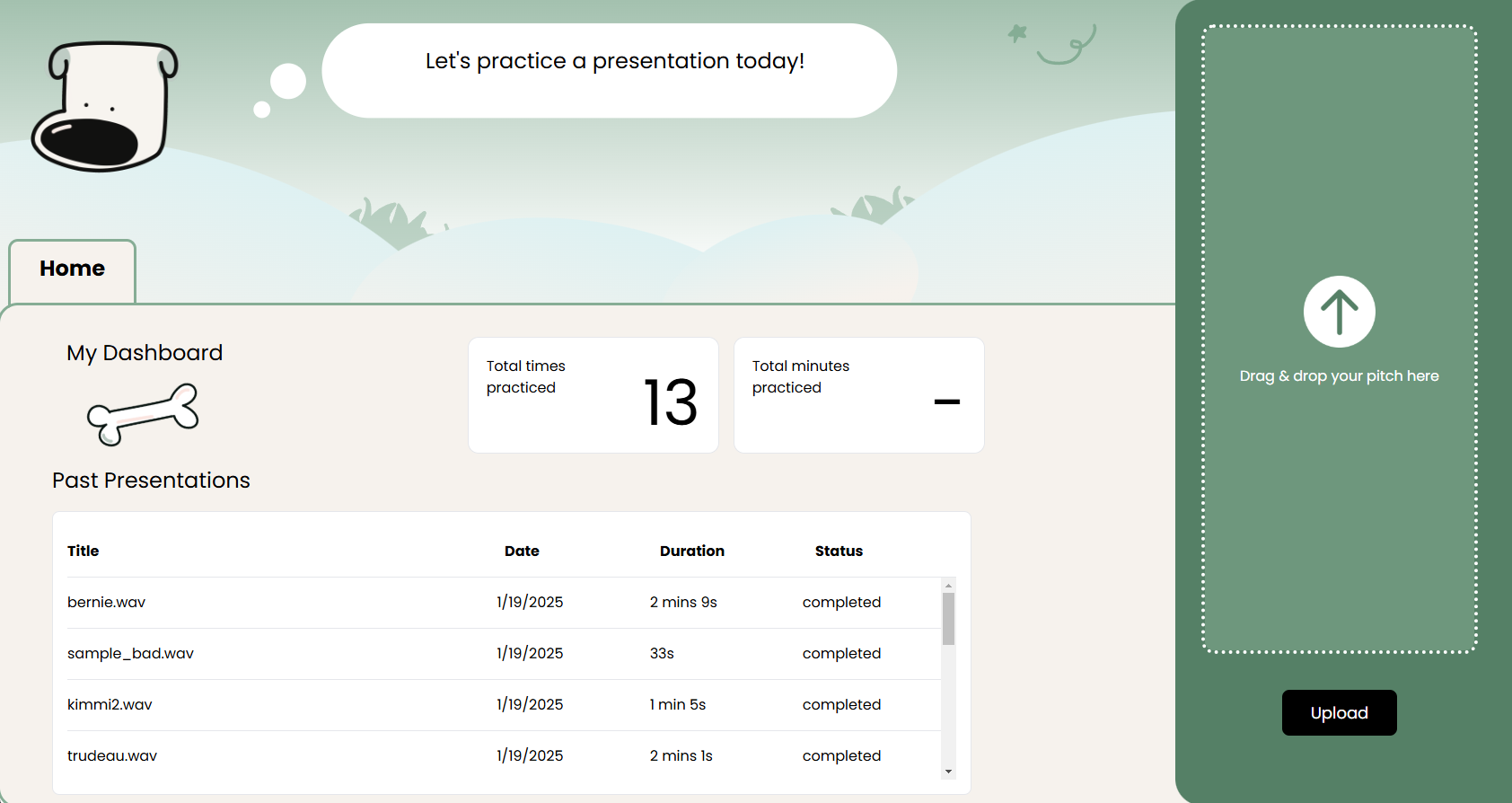This screenshot has width=1512, height=803.
Task: Click the 'My Dashboard' heading
Action: [145, 353]
